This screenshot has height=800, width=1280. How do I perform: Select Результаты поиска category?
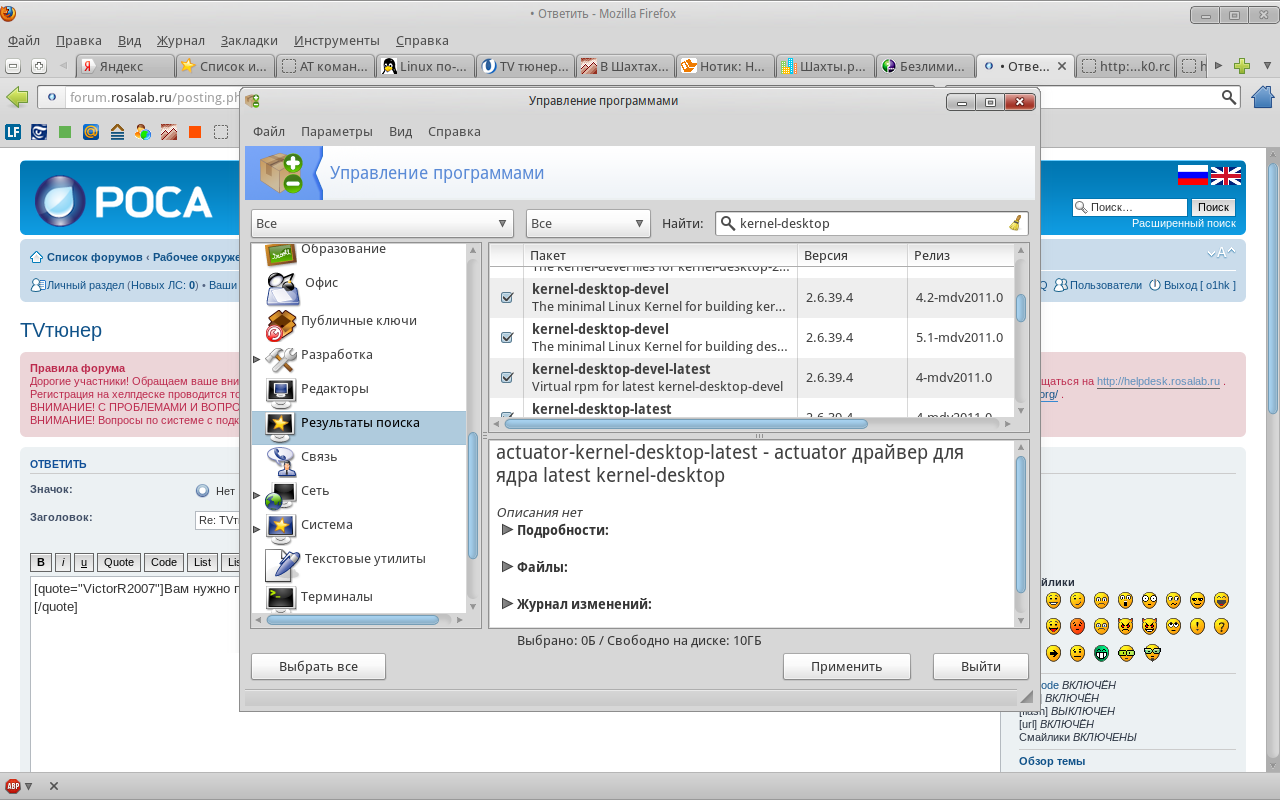tap(359, 426)
